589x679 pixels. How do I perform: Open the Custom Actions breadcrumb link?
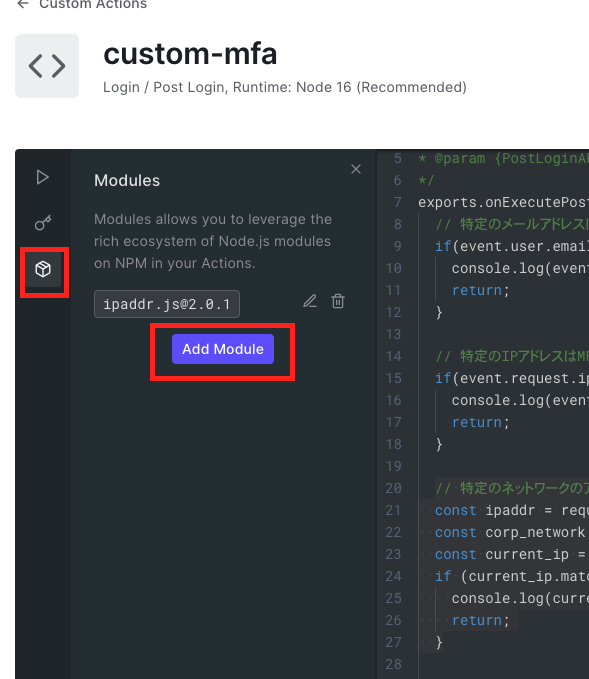click(93, 4)
